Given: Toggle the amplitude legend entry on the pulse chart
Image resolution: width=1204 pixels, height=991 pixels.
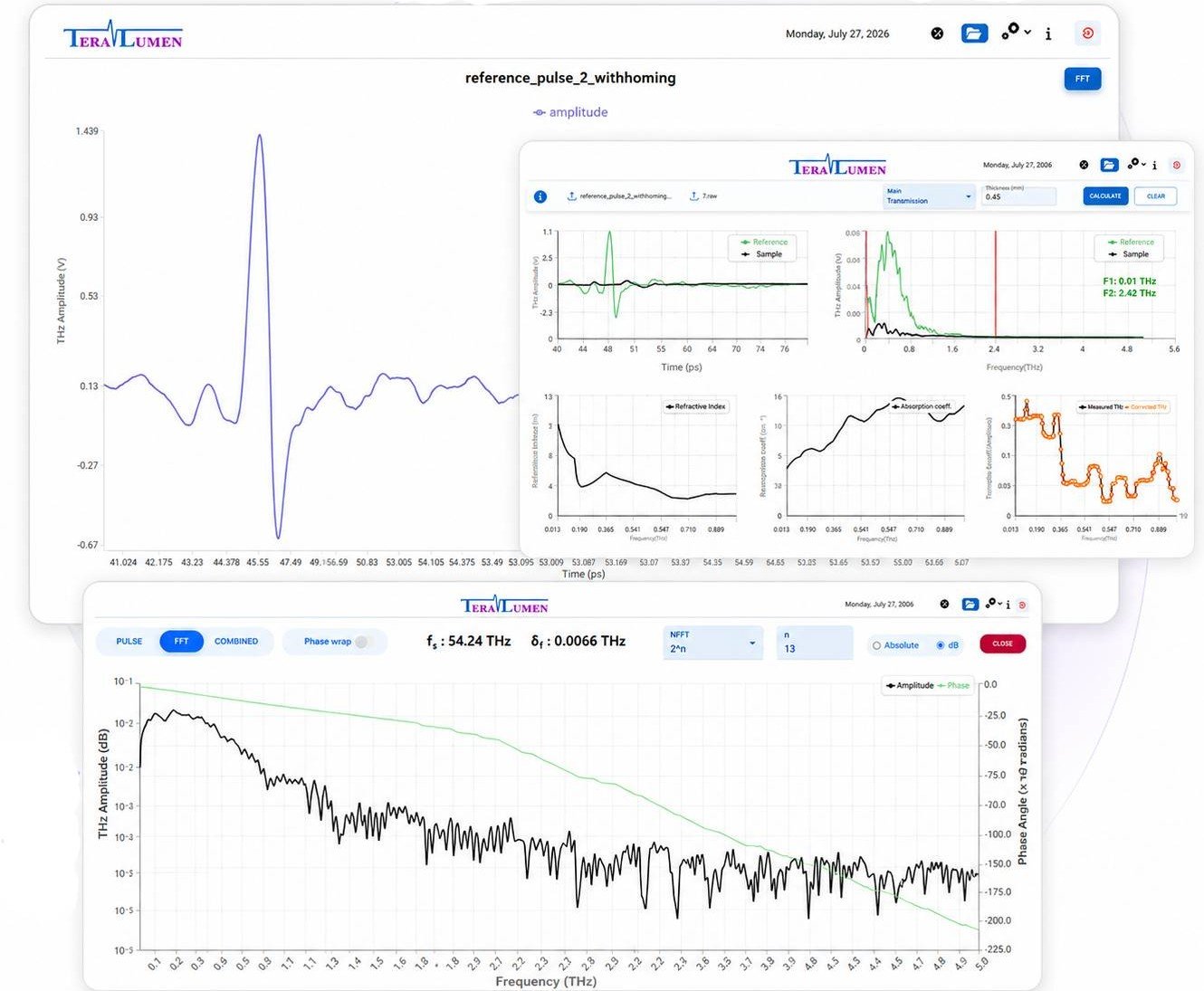Looking at the screenshot, I should point(570,112).
